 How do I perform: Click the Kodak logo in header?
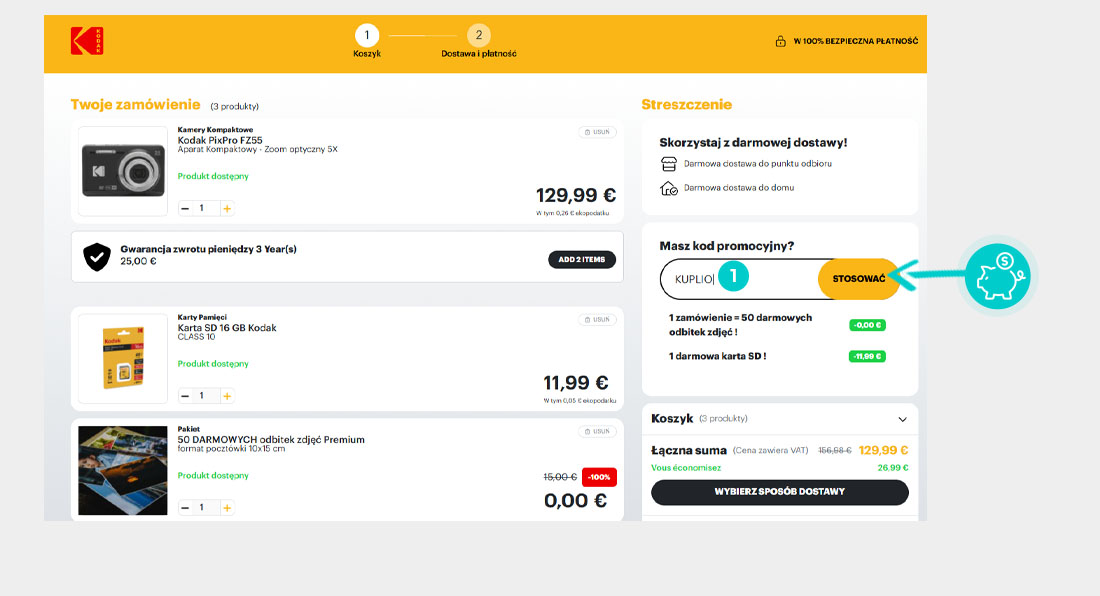[87, 41]
